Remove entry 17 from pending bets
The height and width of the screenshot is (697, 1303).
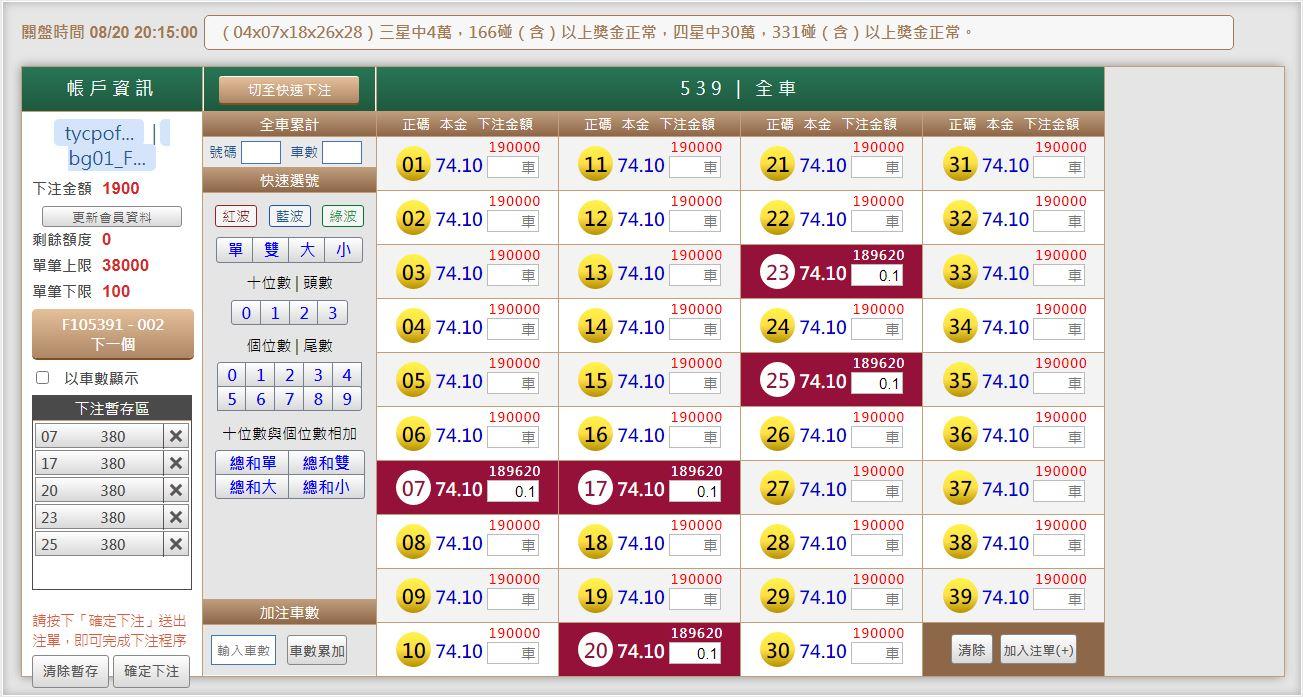(176, 463)
